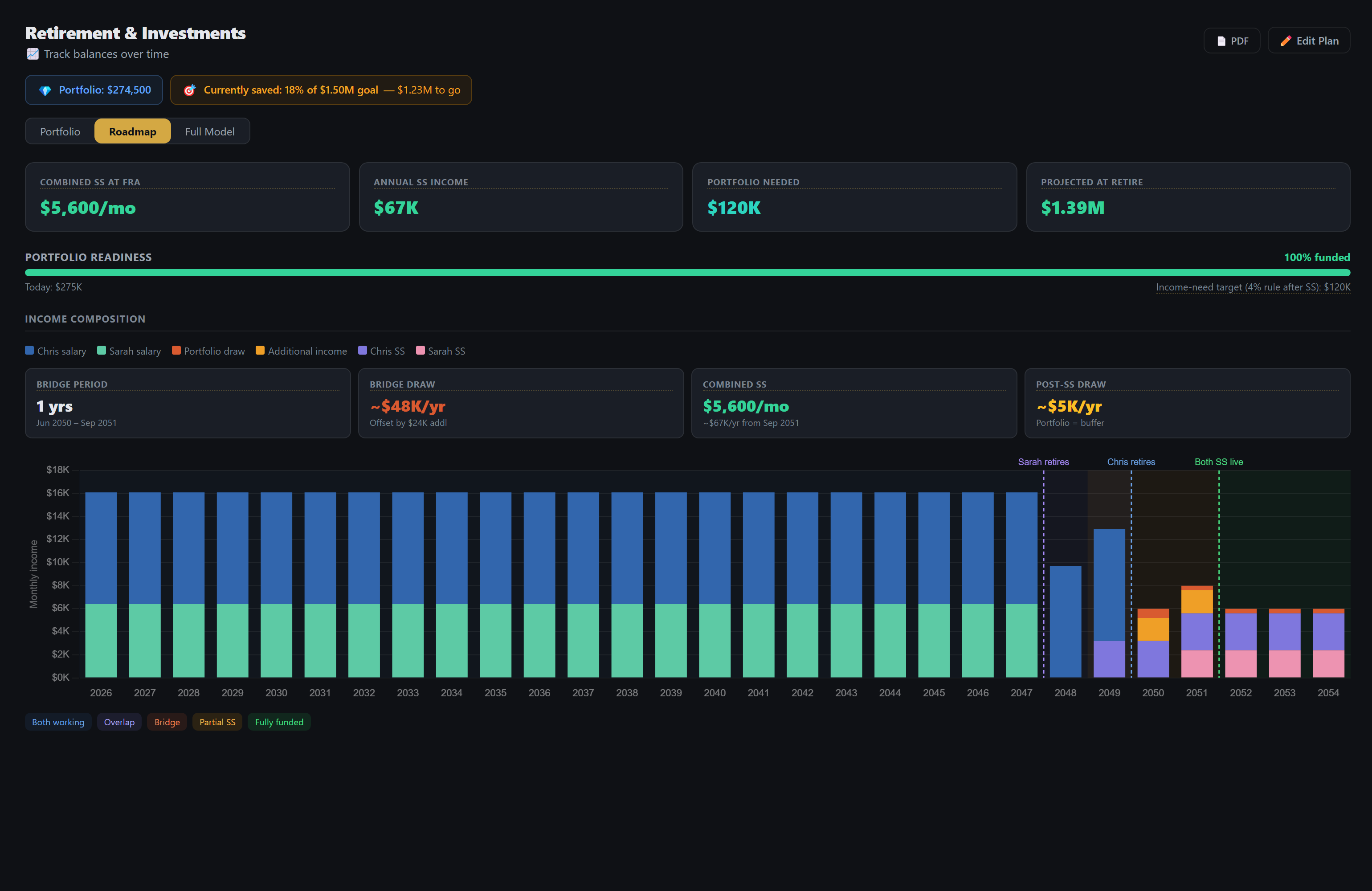
Task: Click the 2040 x-axis year label
Action: tap(714, 693)
